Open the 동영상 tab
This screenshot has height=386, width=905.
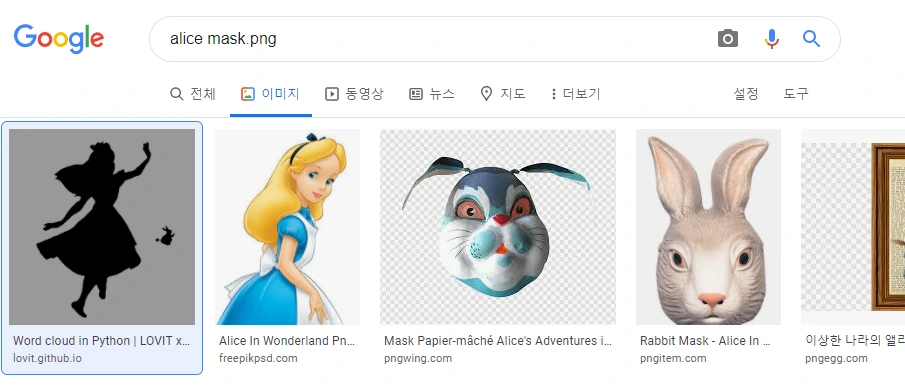click(354, 93)
